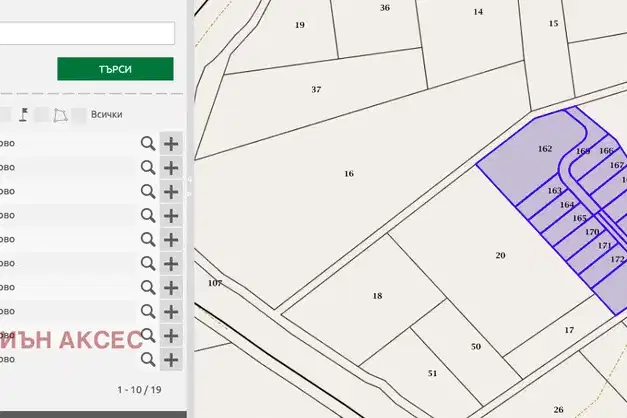Viewport: 627px width, 418px height.
Task: Zoom to the tenth result with its magnifier
Action: [x=148, y=360]
